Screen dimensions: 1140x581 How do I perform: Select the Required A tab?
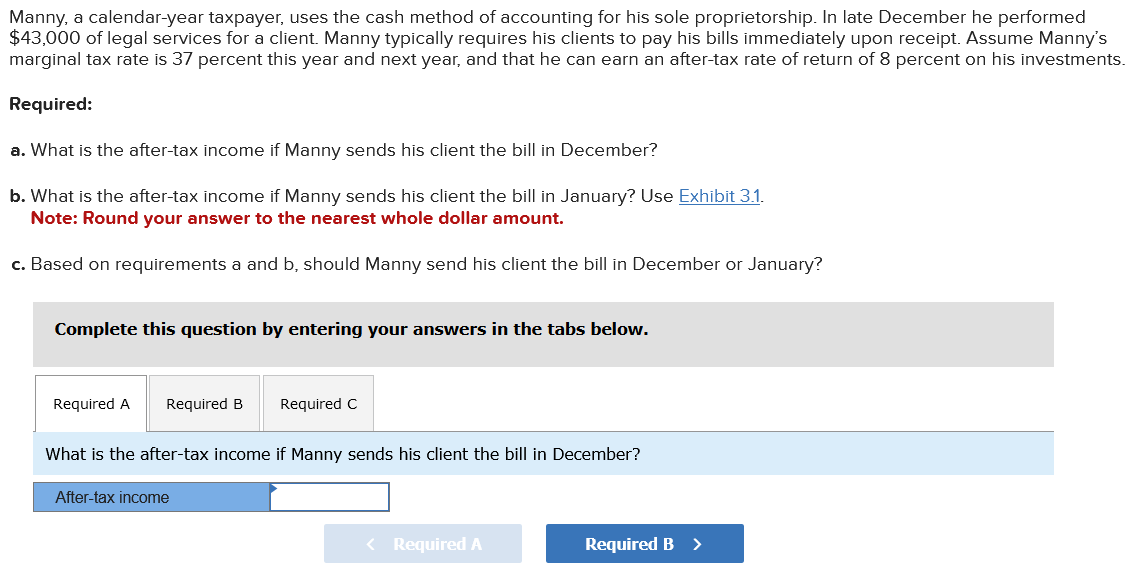[x=90, y=403]
